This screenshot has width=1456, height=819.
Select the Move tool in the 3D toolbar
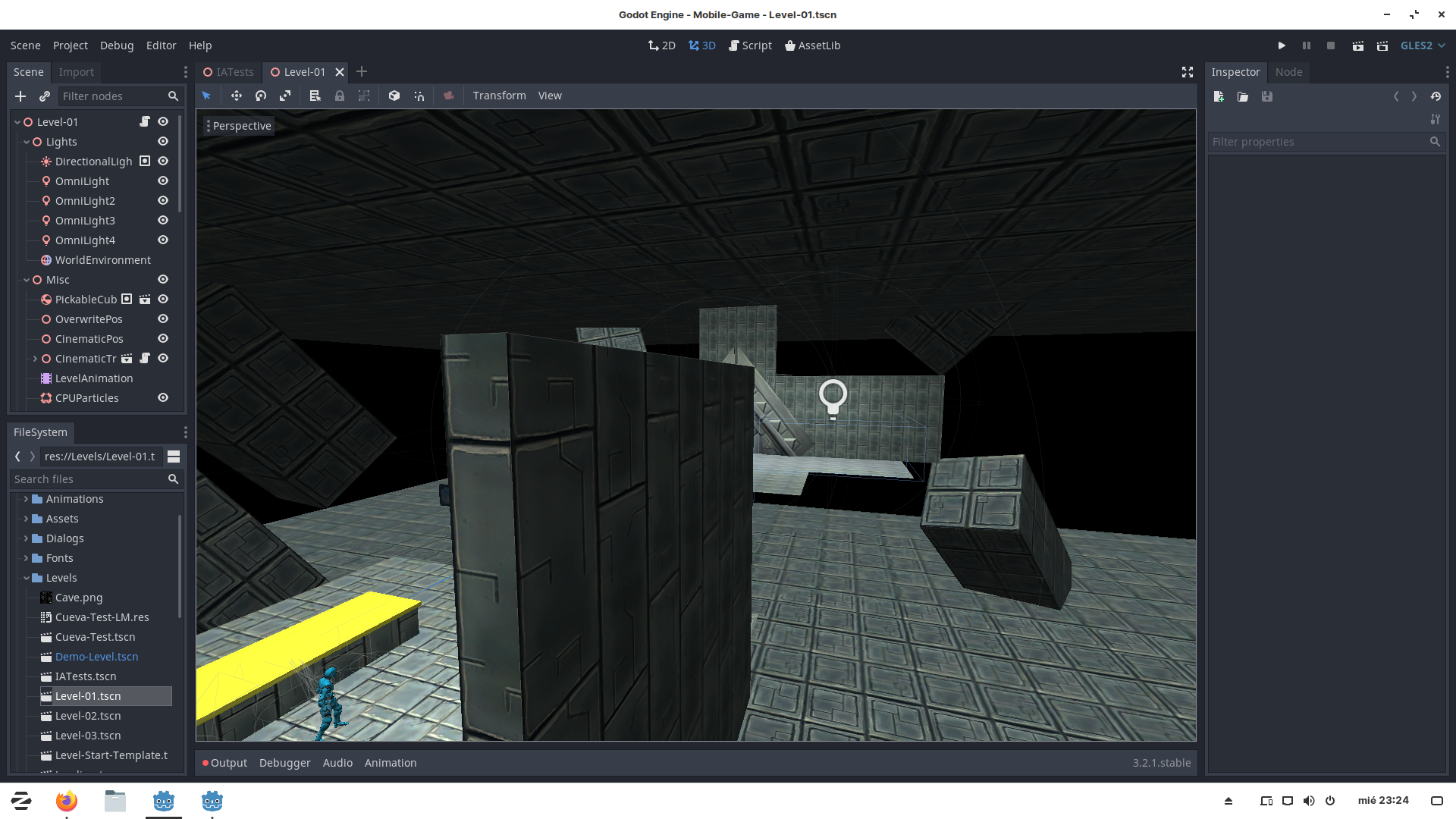click(x=236, y=96)
